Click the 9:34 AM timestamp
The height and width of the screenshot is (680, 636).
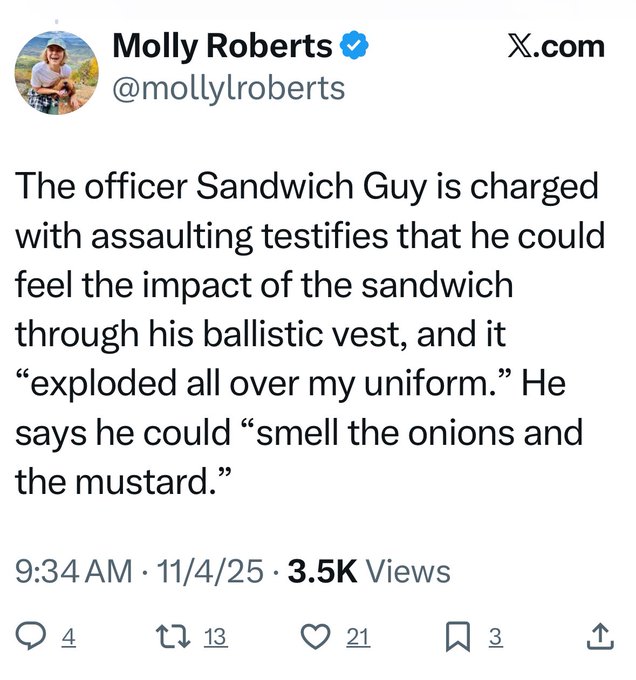[x=75, y=572]
